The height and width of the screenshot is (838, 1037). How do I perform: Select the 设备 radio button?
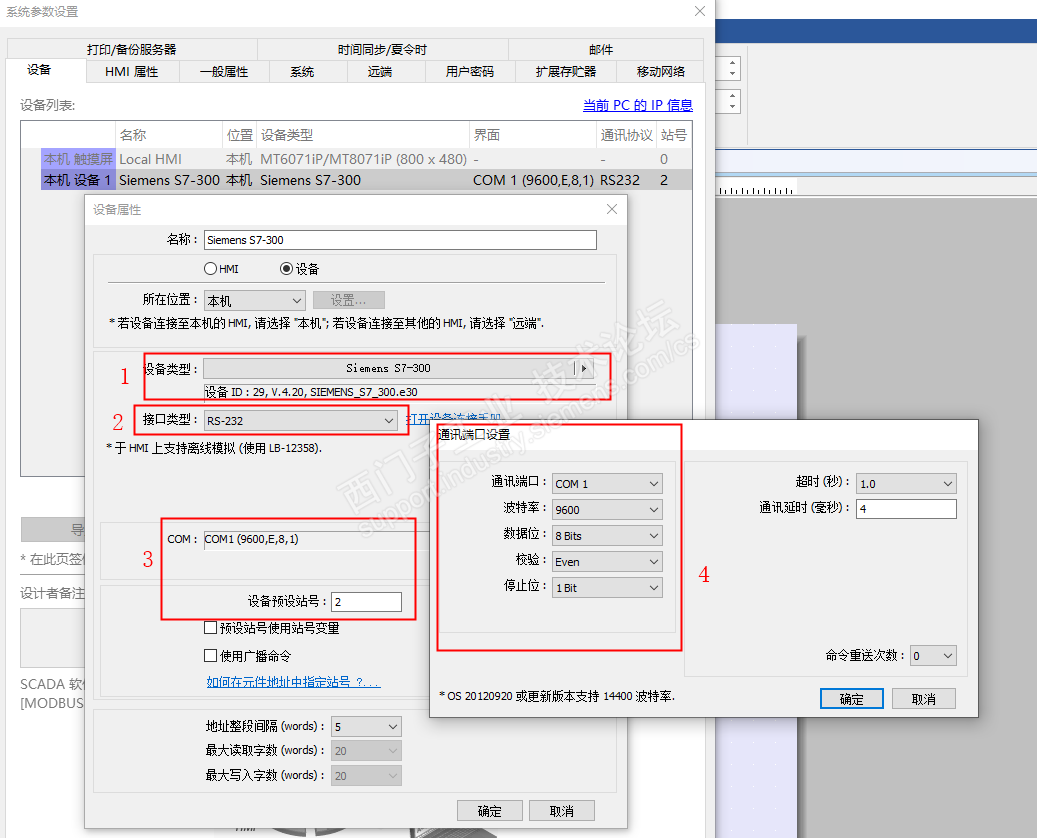click(x=286, y=269)
